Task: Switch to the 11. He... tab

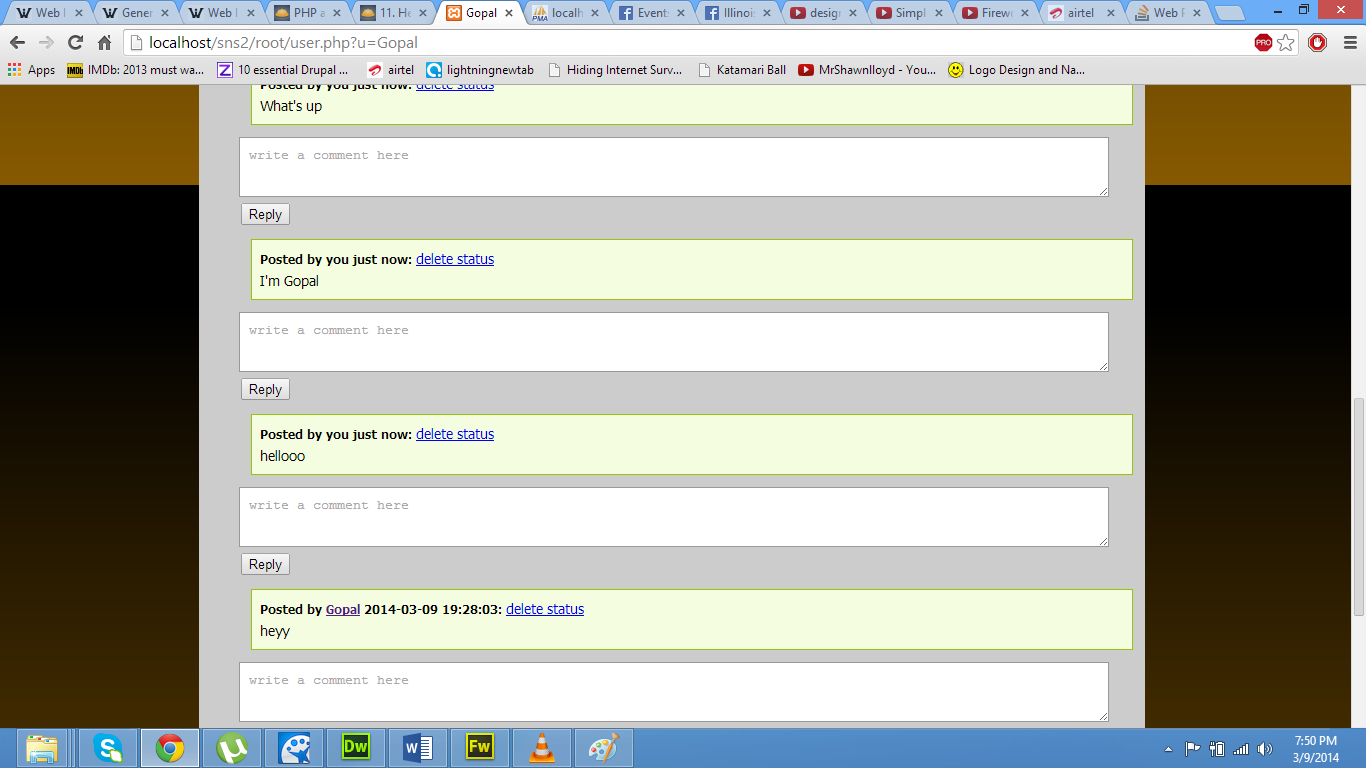Action: click(394, 13)
